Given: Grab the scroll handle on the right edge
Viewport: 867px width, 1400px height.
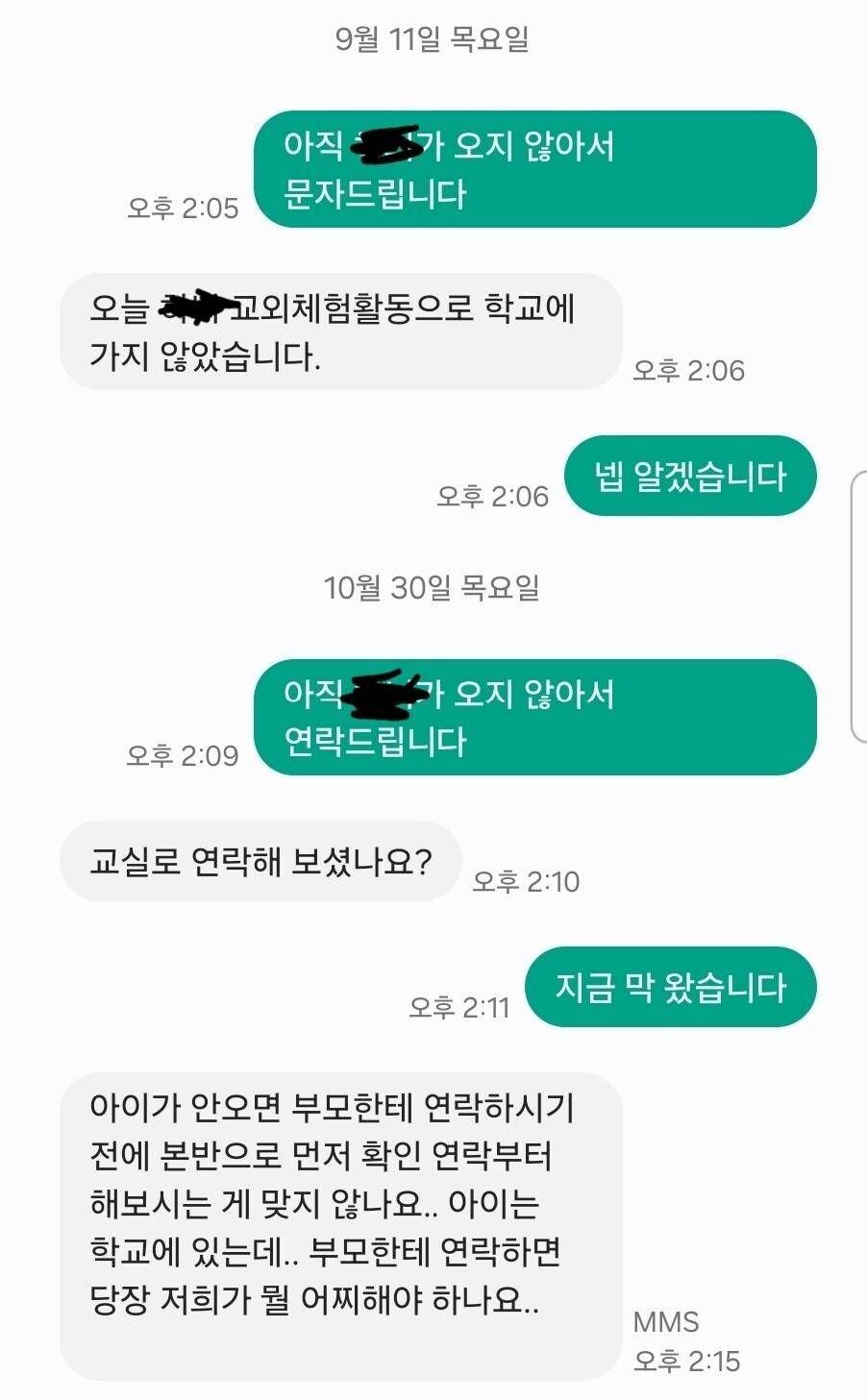Looking at the screenshot, I should click(859, 607).
